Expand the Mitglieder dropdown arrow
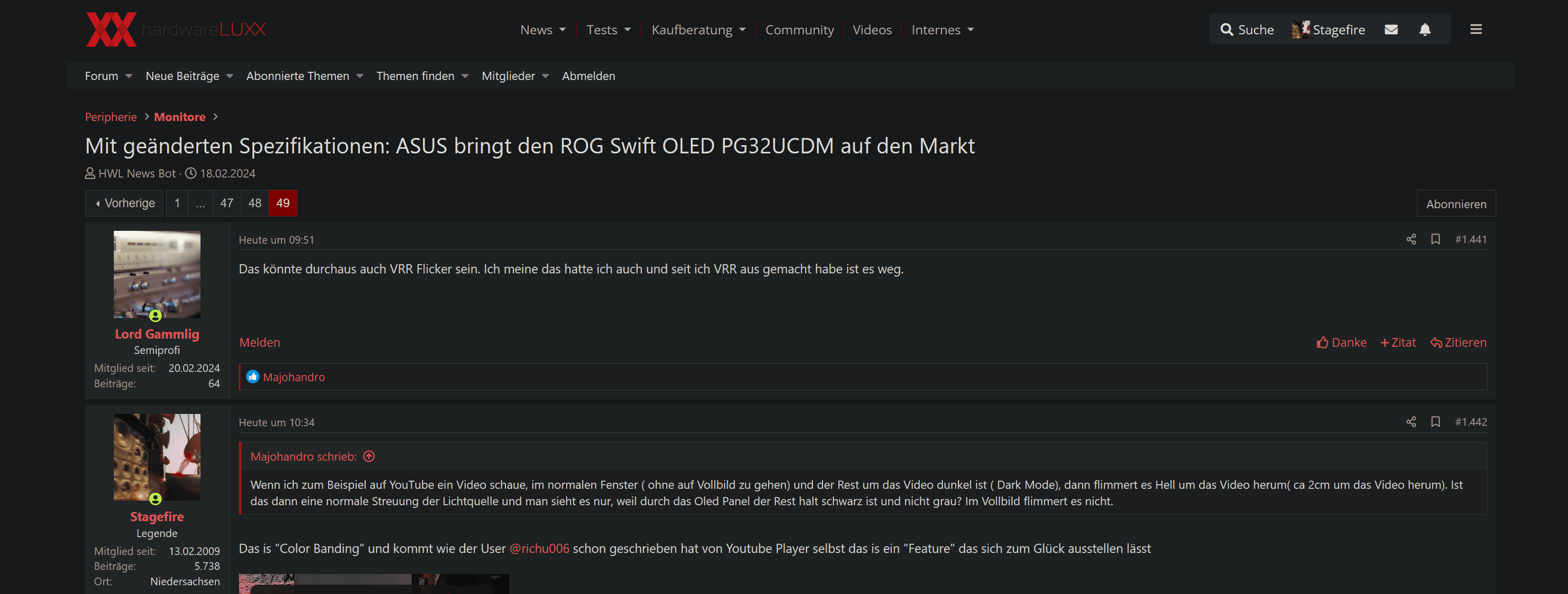 546,76
